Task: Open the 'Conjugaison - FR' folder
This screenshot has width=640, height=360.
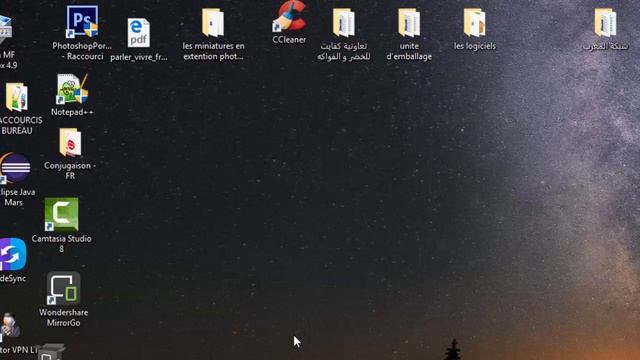Action: click(70, 142)
